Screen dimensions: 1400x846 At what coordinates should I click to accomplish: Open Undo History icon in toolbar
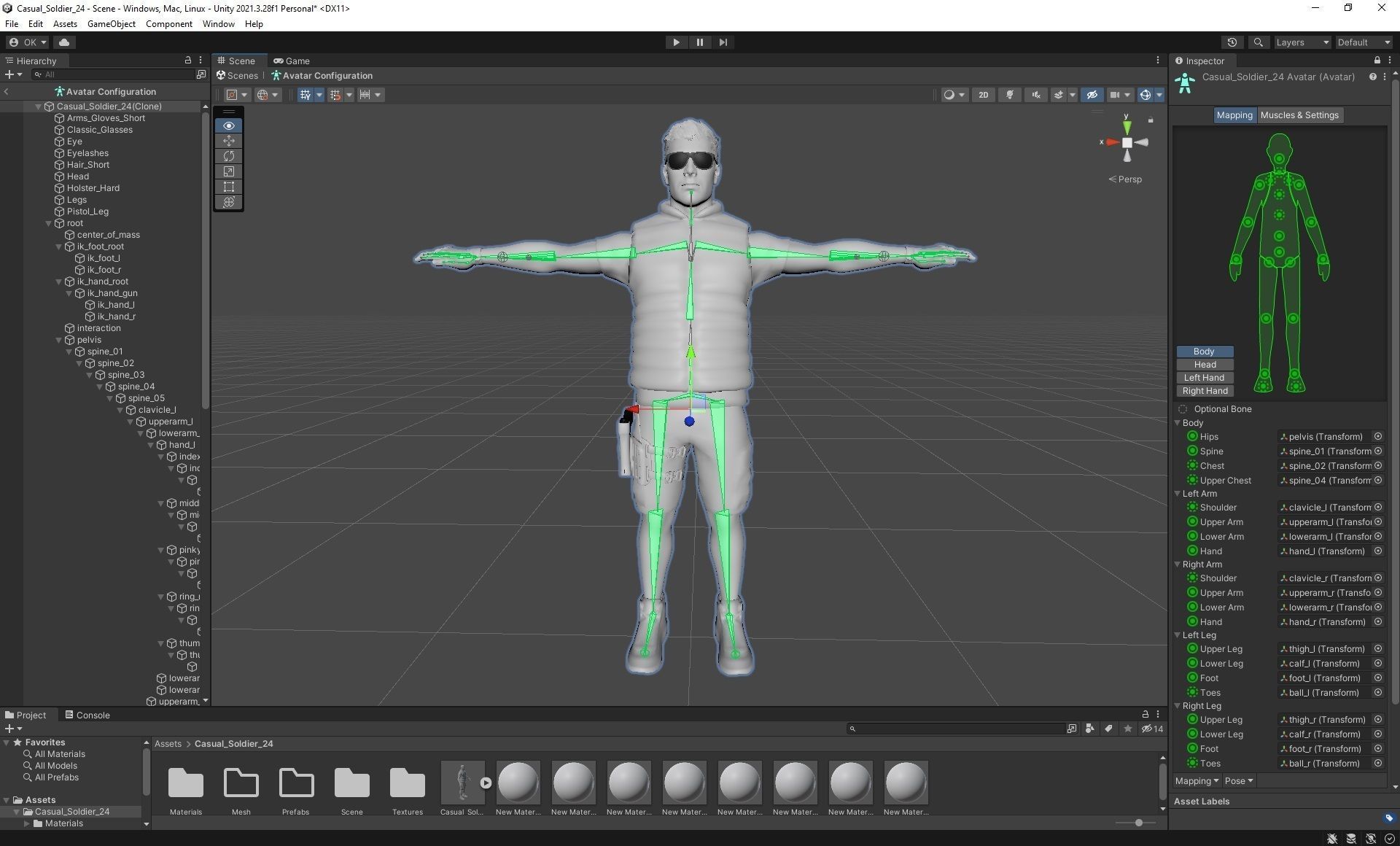tap(1232, 42)
